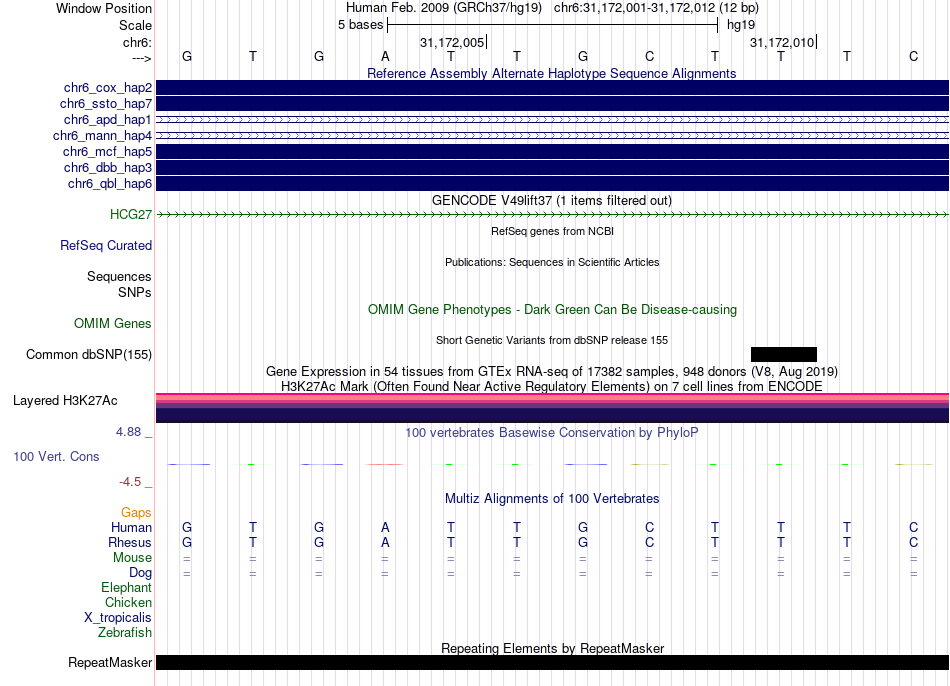Click the chr6_ssto_hap7 track label
950x686 pixels.
click(106, 104)
